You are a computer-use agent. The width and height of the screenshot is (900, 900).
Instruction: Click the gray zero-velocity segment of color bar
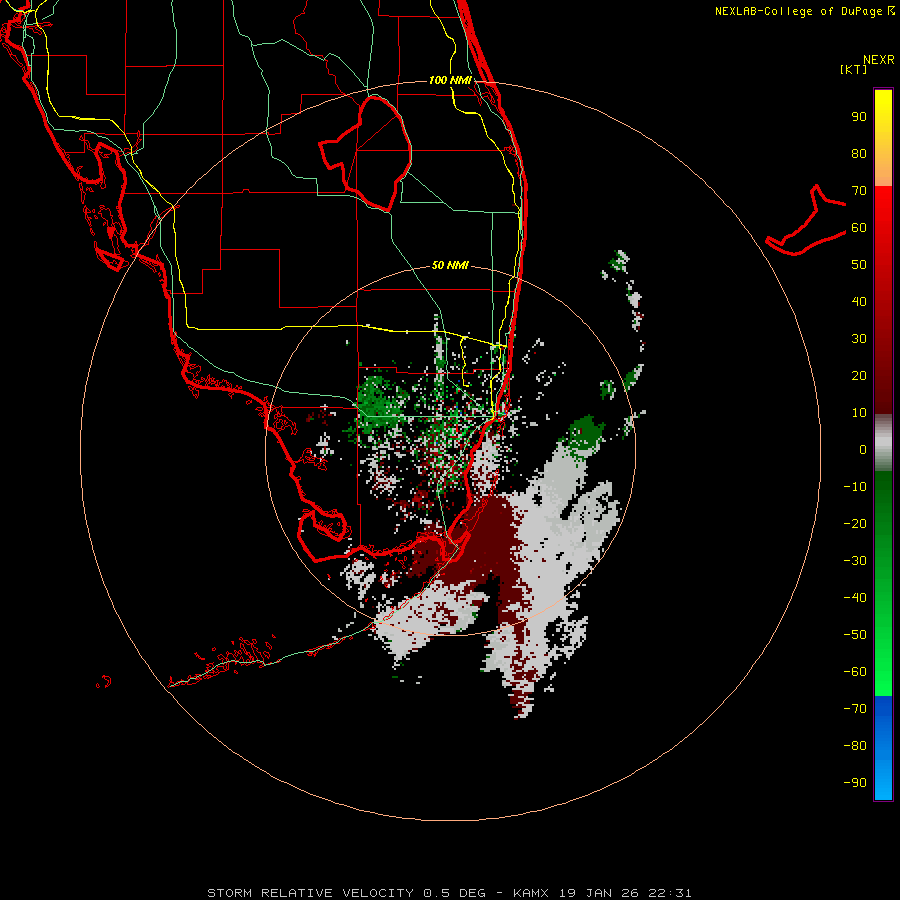[x=883, y=443]
